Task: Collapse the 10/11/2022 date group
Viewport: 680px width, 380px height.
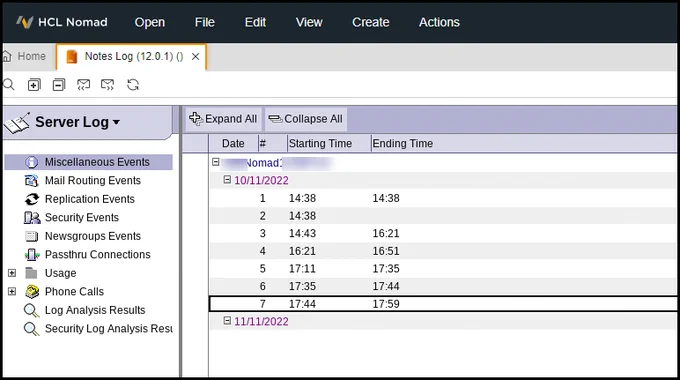Action: pos(227,180)
